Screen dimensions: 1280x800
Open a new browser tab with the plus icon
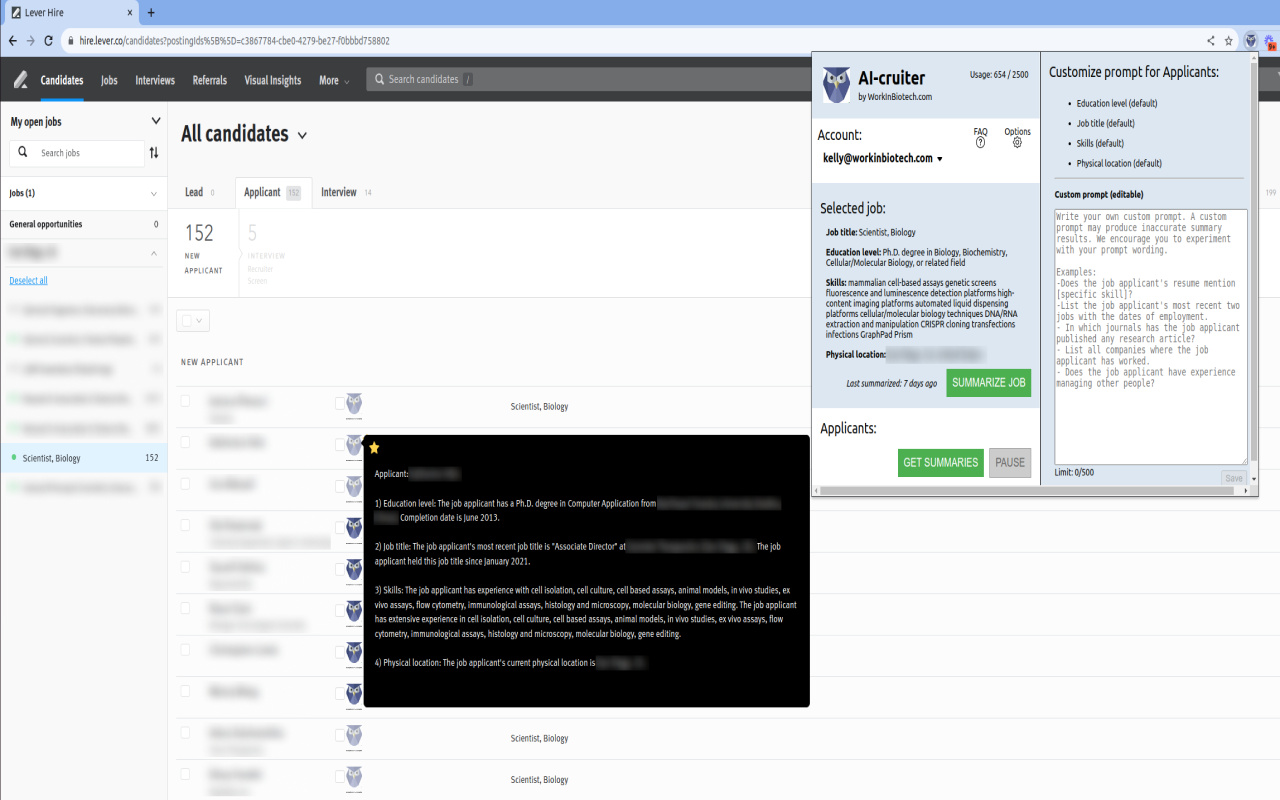(x=151, y=13)
